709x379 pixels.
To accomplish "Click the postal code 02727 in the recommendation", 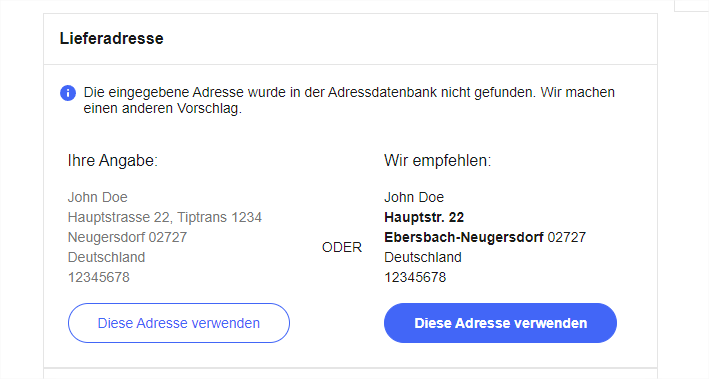I will (x=567, y=237).
